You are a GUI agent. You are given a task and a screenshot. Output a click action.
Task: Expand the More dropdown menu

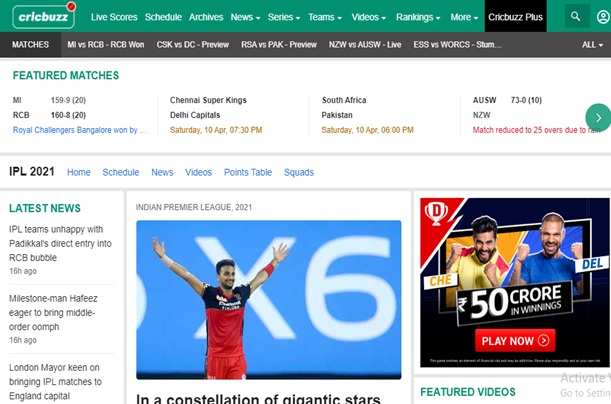464,17
